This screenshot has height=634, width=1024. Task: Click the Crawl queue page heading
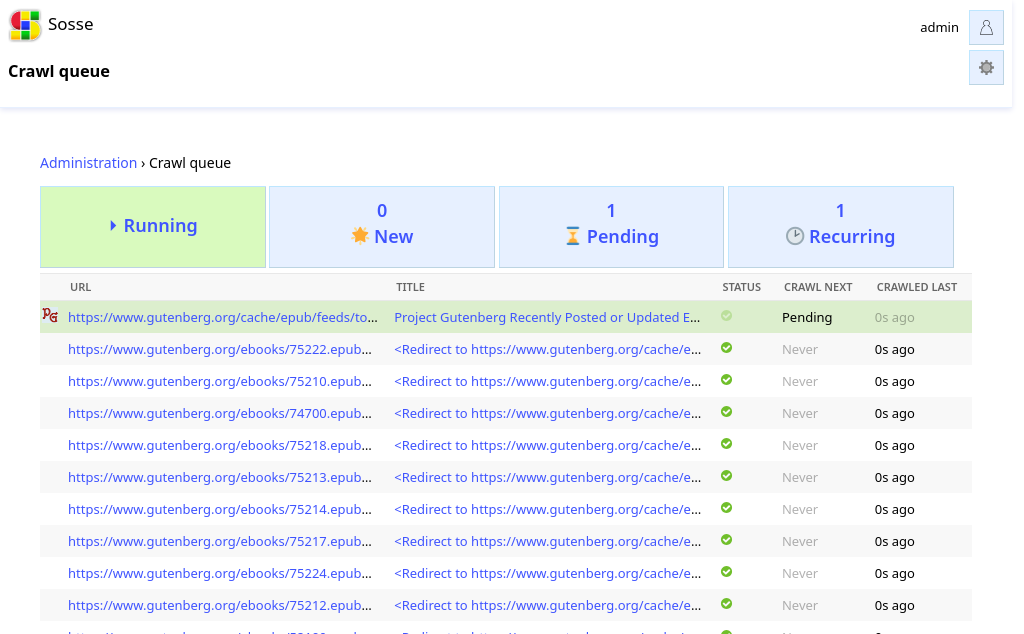pos(59,71)
